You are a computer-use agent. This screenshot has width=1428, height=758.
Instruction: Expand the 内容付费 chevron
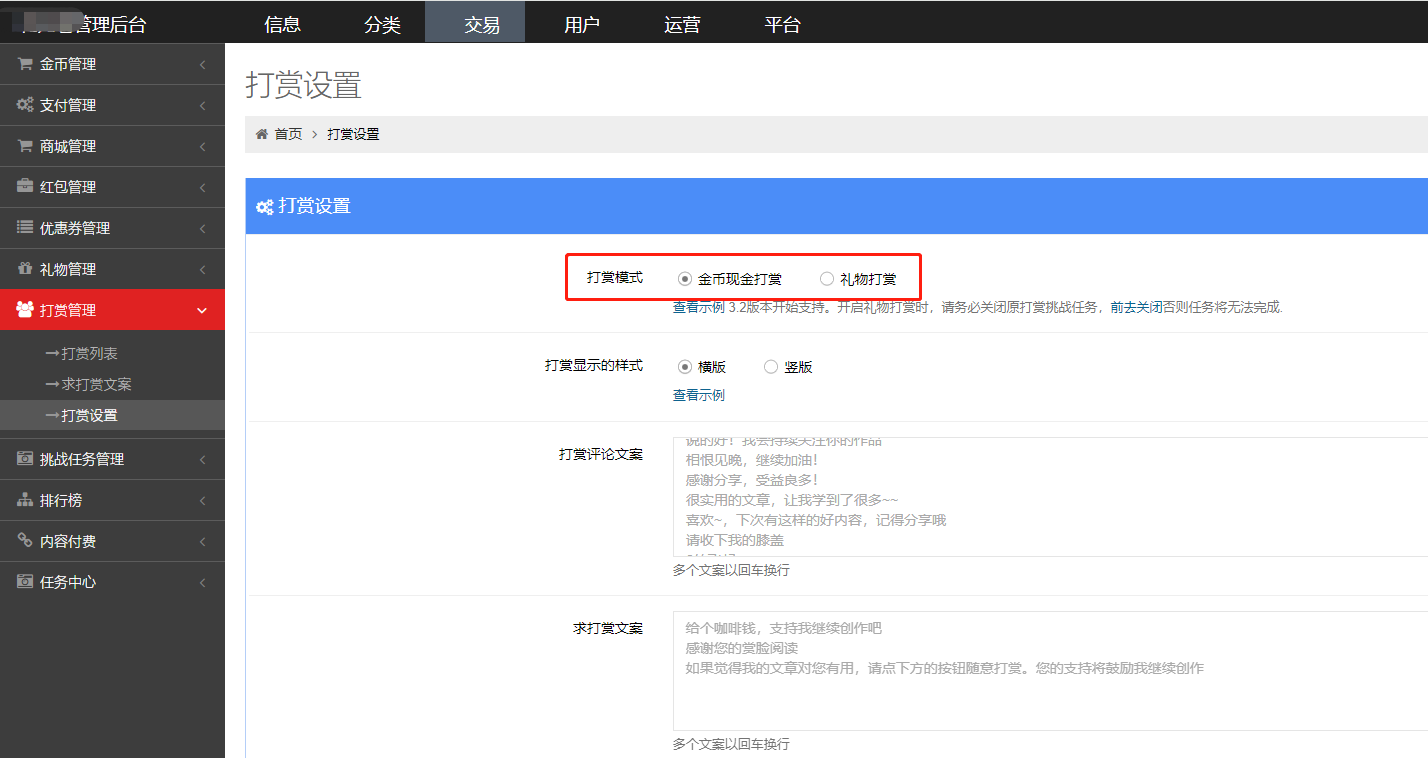point(203,542)
